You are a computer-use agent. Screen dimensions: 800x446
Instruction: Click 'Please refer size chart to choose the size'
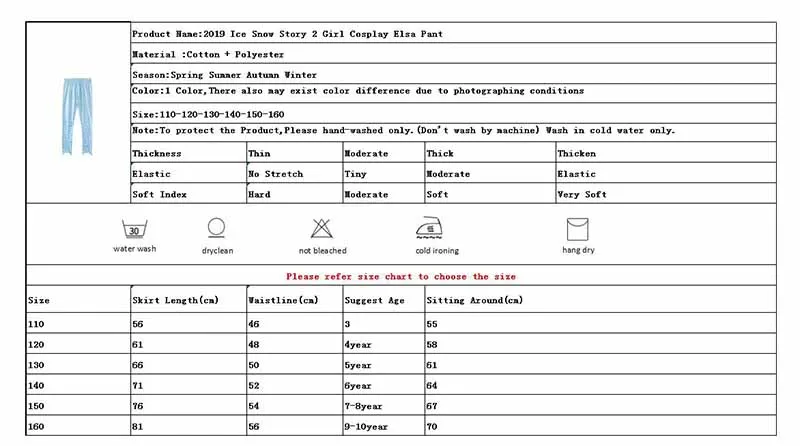pyautogui.click(x=401, y=277)
